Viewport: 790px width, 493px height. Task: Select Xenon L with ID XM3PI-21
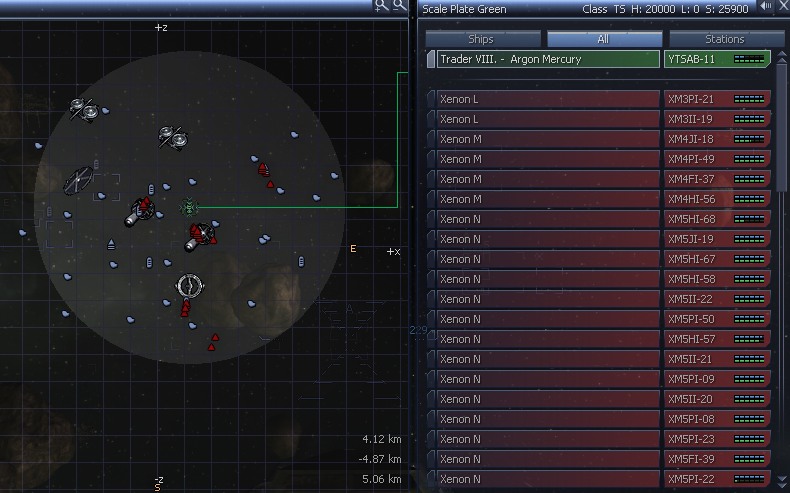point(548,99)
